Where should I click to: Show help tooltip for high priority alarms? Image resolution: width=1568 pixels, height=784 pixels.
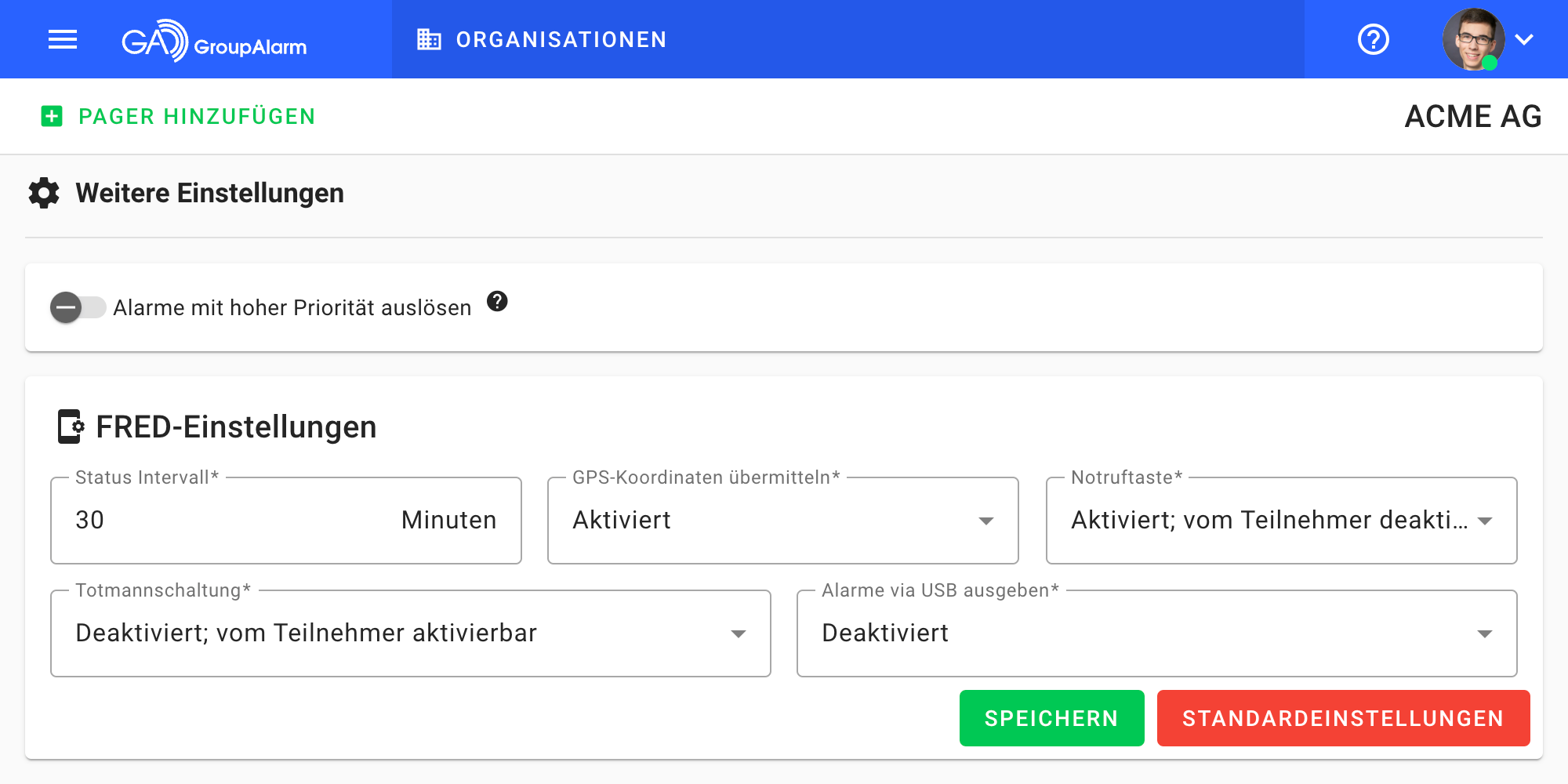tap(497, 301)
